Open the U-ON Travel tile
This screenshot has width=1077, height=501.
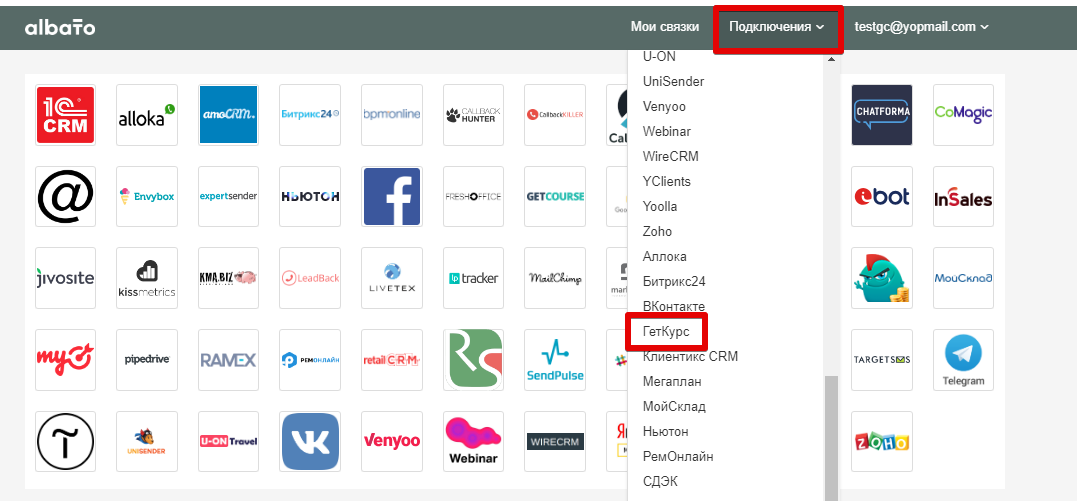pyautogui.click(x=229, y=441)
